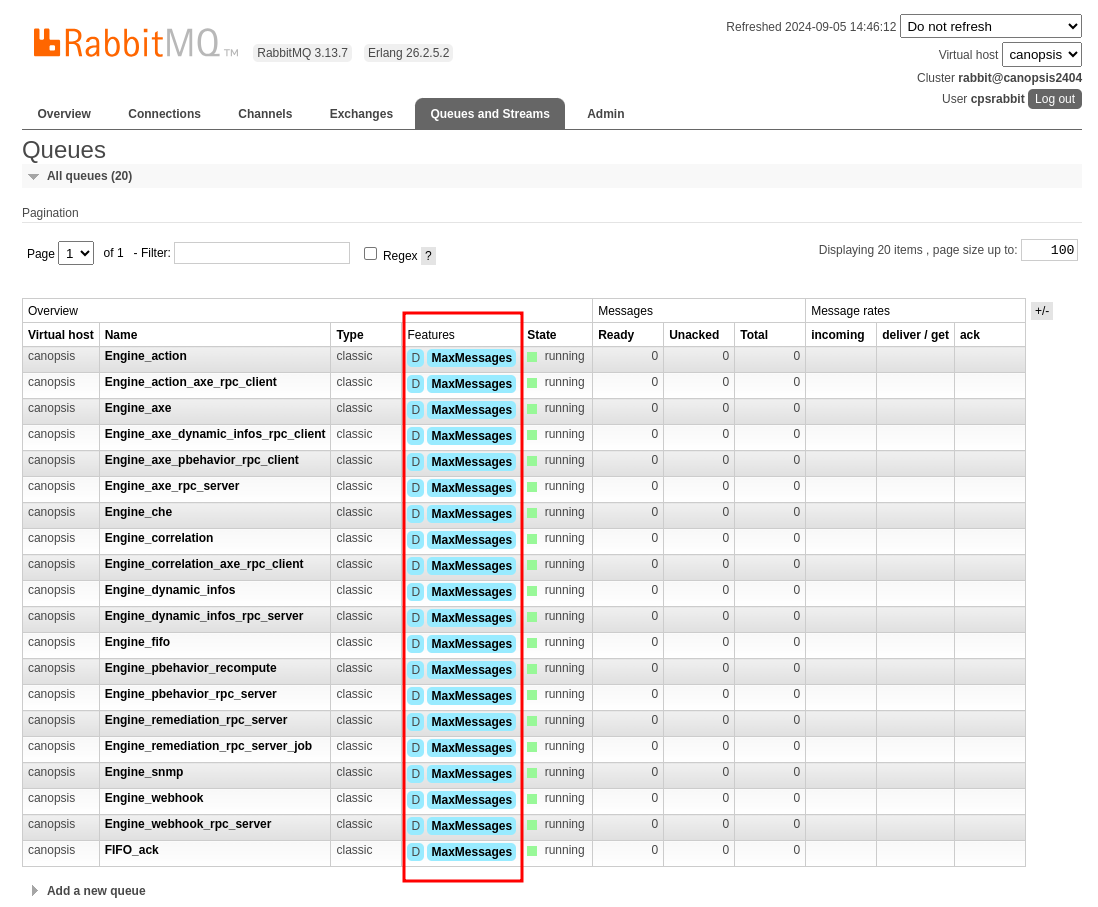Click the D durable badge for Engine_webhook

[x=415, y=800]
